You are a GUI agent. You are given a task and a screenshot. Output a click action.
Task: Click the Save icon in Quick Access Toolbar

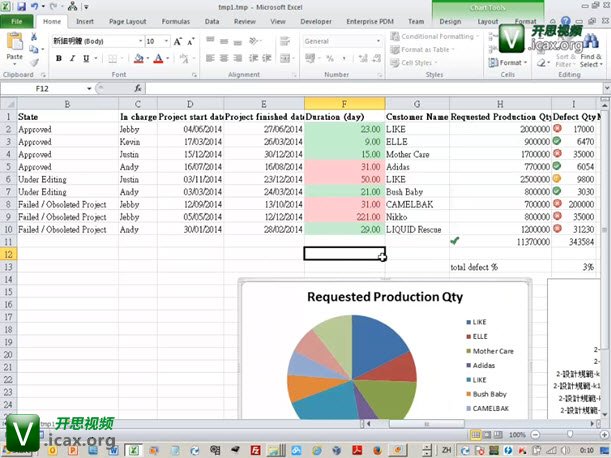[x=21, y=7]
